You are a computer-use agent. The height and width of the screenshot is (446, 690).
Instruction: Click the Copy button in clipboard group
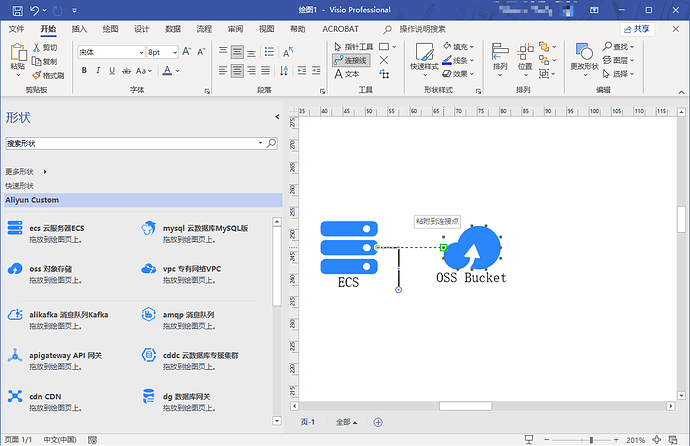[45, 62]
